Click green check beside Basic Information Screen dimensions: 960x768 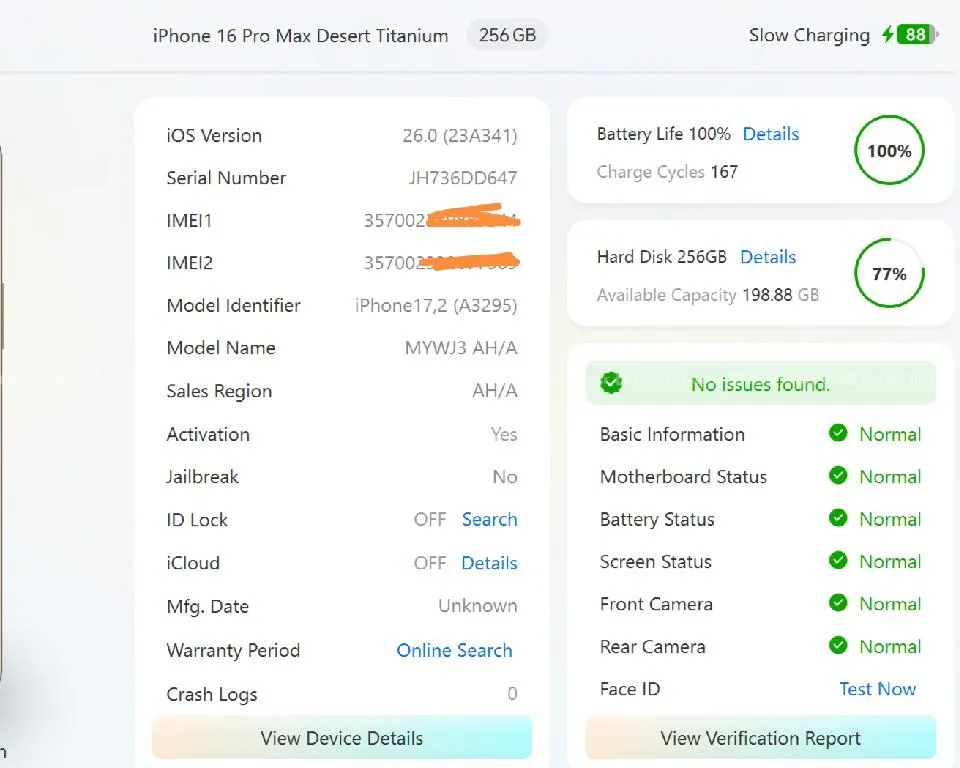[x=838, y=434]
